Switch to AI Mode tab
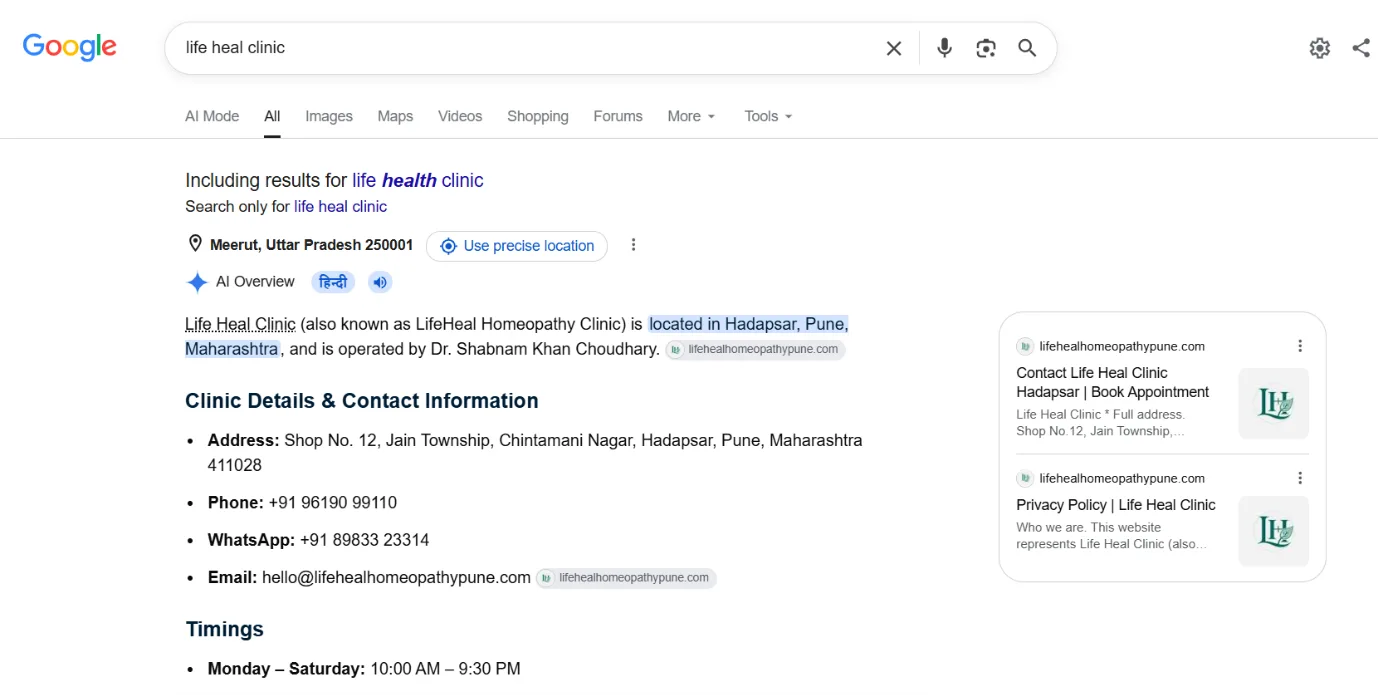Viewport: 1378px width, 695px height. click(212, 116)
